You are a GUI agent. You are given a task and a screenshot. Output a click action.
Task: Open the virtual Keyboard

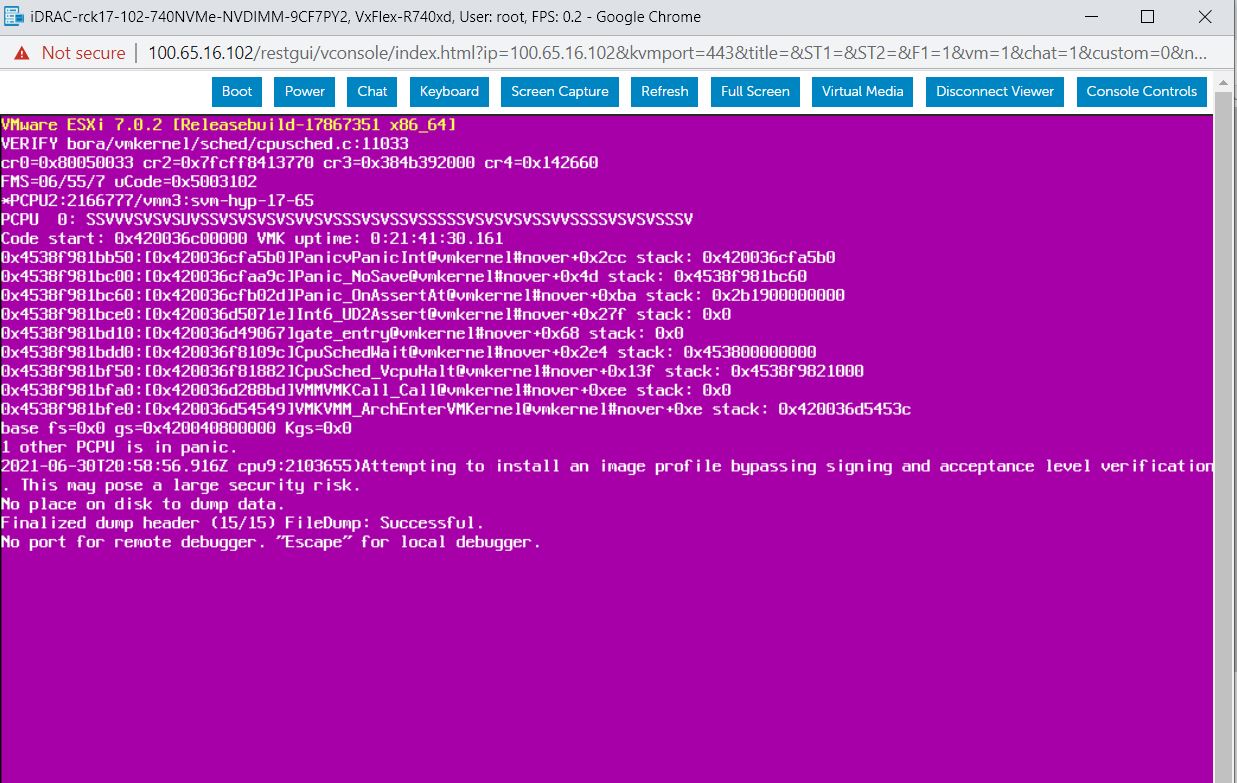click(x=449, y=91)
